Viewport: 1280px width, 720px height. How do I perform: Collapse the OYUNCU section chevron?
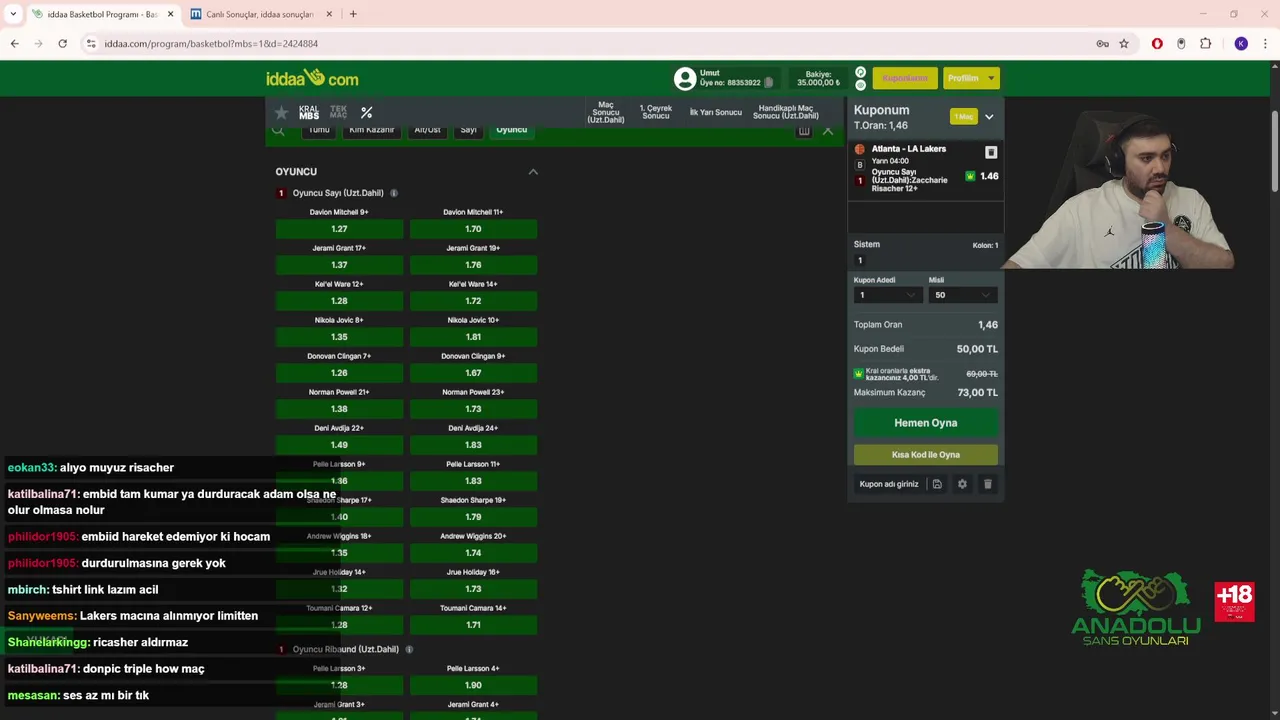(x=533, y=172)
